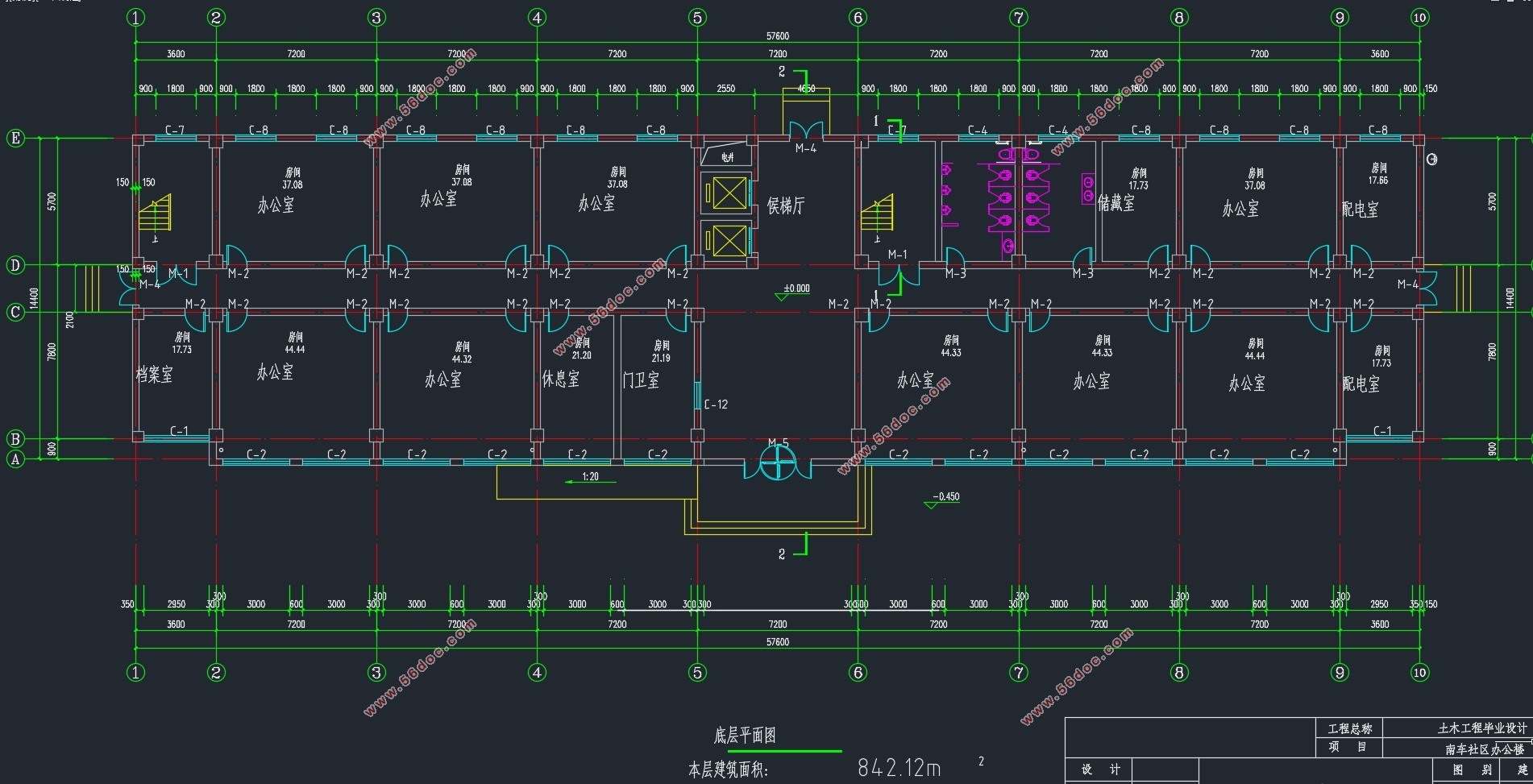
Task: Click the 南车社区办公楼 project name
Action: 1485,749
